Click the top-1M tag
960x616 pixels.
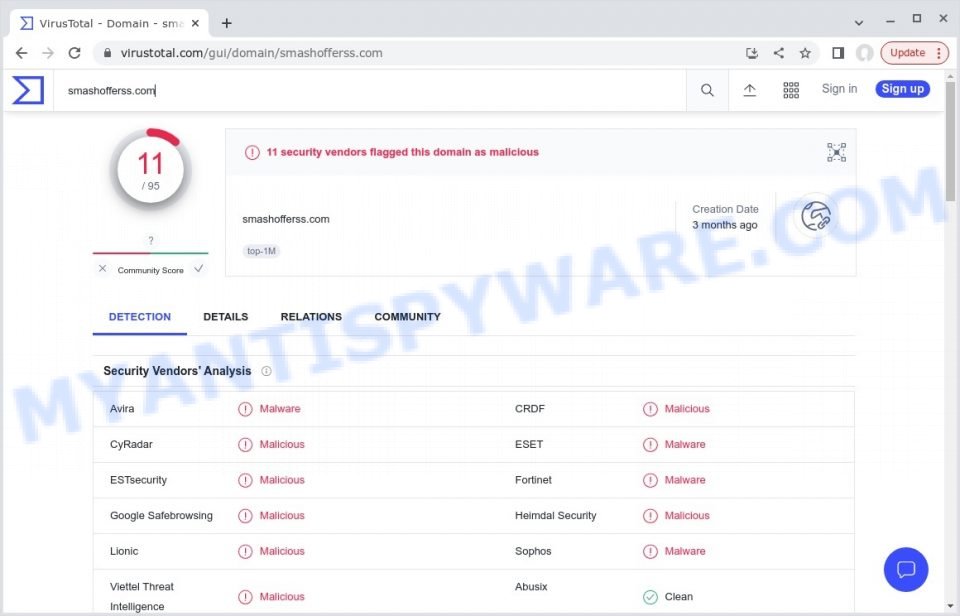point(261,251)
